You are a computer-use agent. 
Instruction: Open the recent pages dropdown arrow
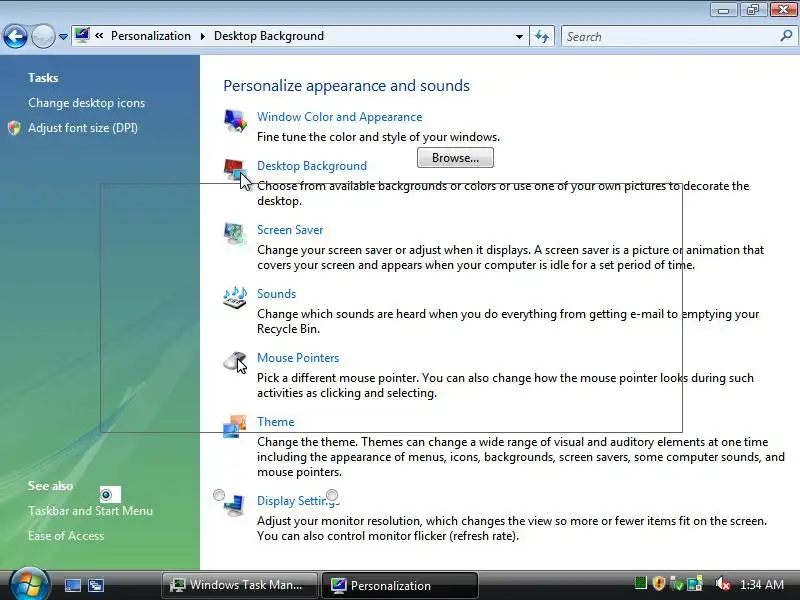pos(63,37)
